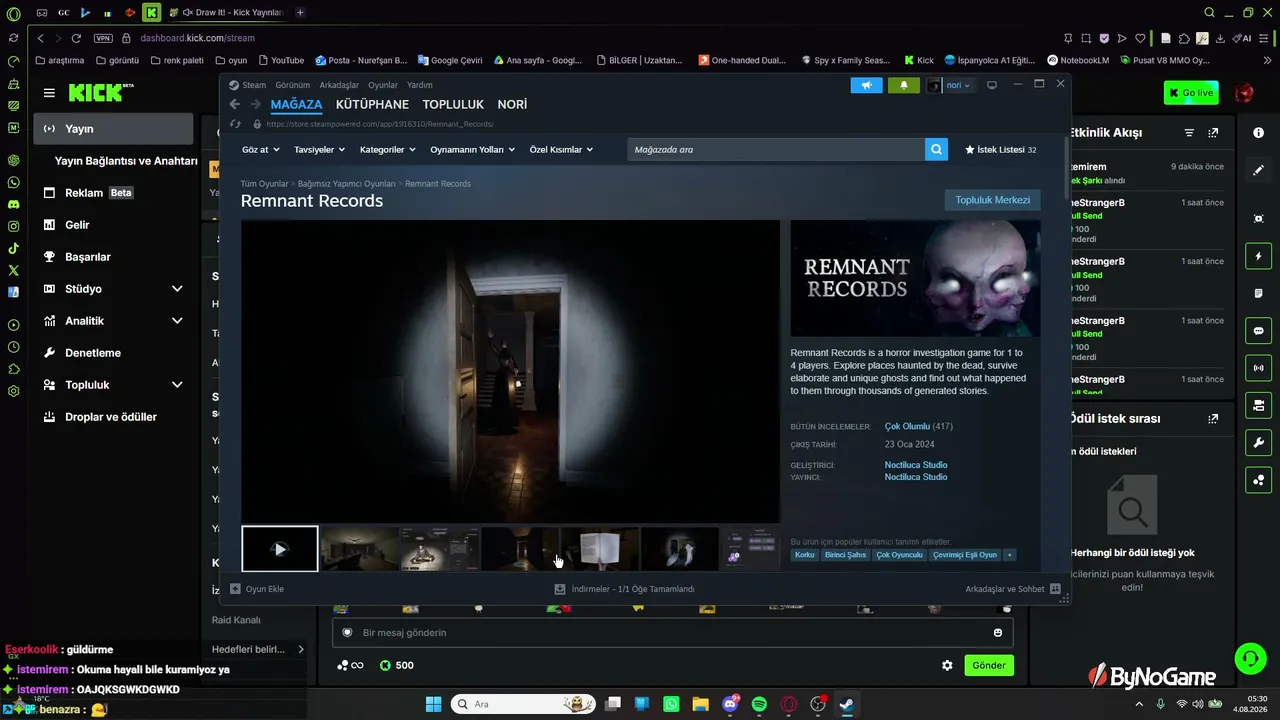The image size is (1280, 720).
Task: Click the Go live button
Action: (x=1191, y=93)
